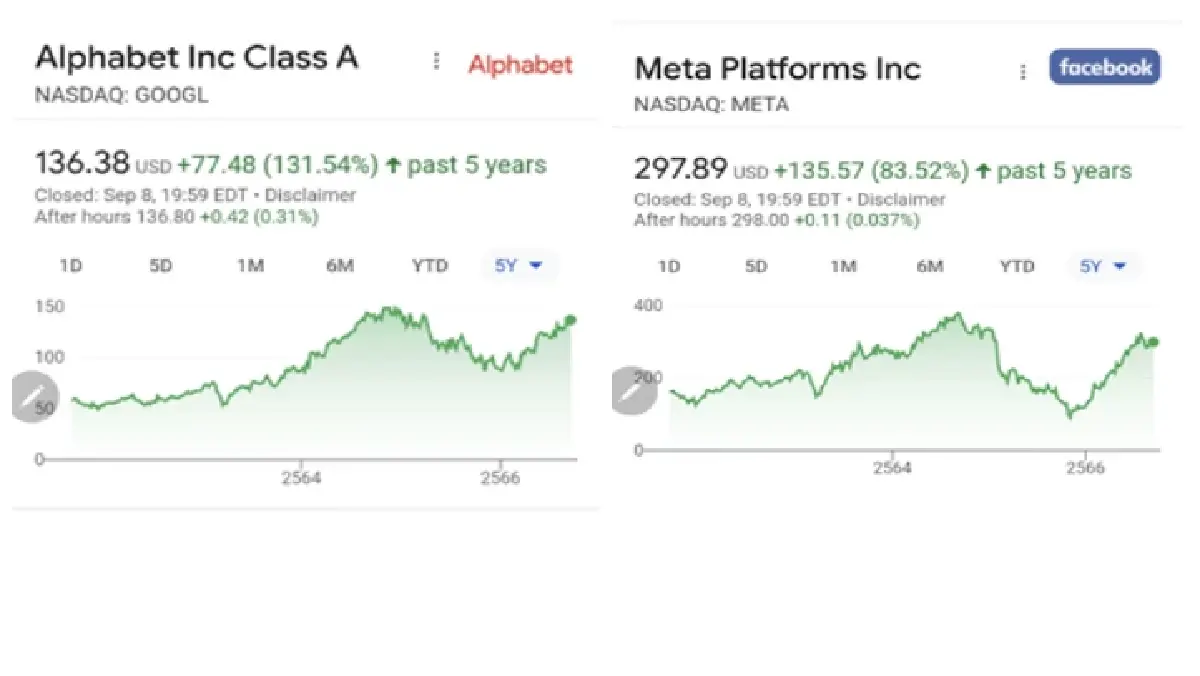Screen dimensions: 1200x676
Task: Click the facebook logo badge for Meta Platforms
Action: point(1104,67)
